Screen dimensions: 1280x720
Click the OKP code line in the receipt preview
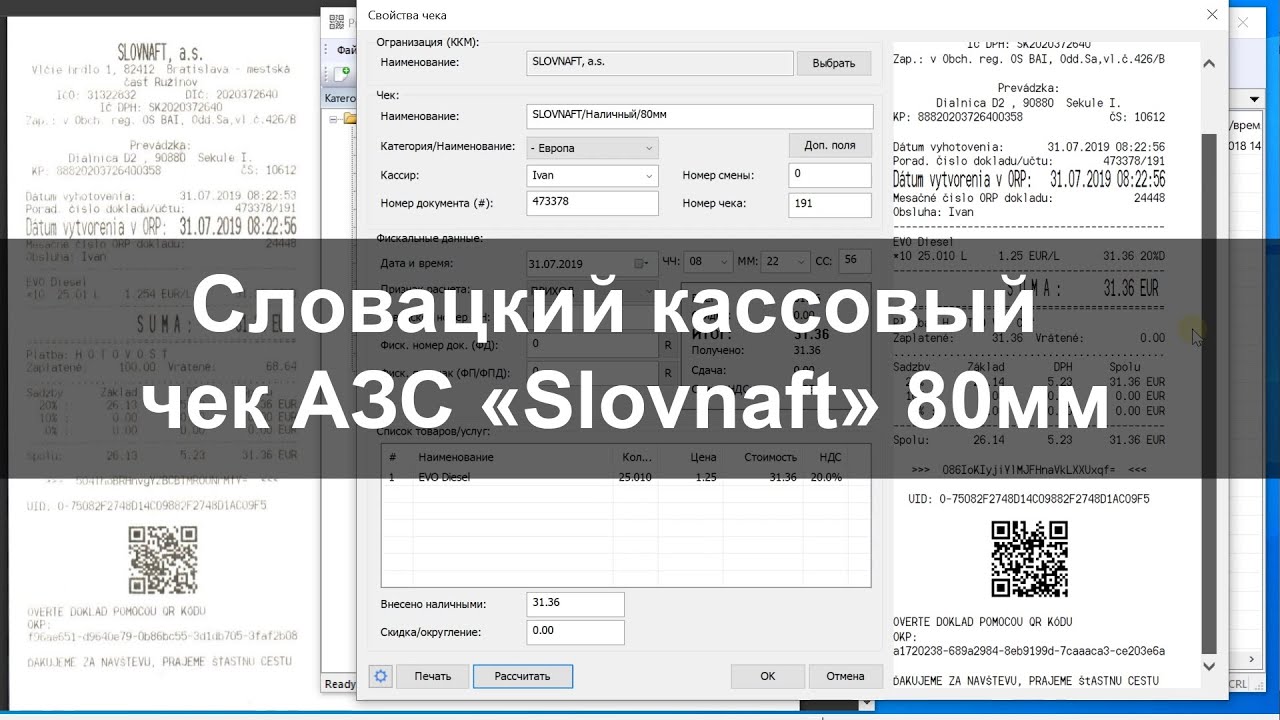tap(1029, 651)
